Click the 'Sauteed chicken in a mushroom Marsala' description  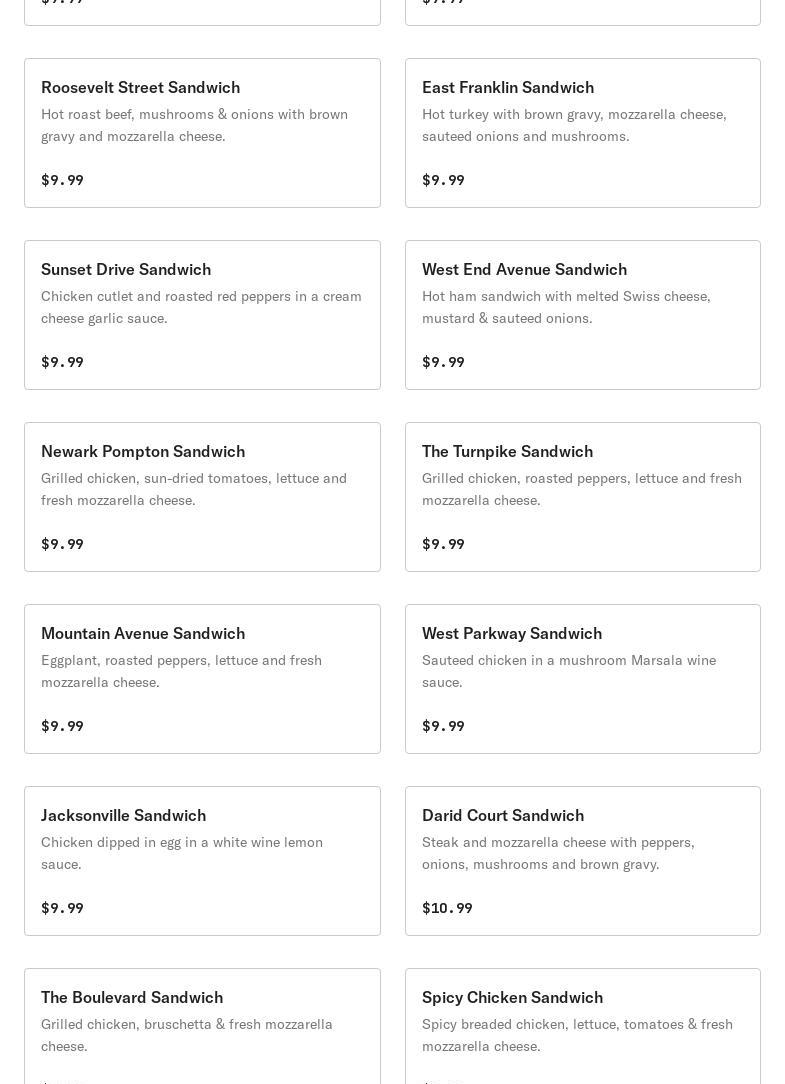[568, 671]
